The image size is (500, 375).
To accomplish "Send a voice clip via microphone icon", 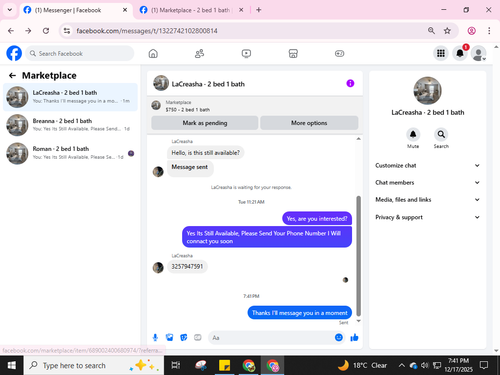I will 155,338.
